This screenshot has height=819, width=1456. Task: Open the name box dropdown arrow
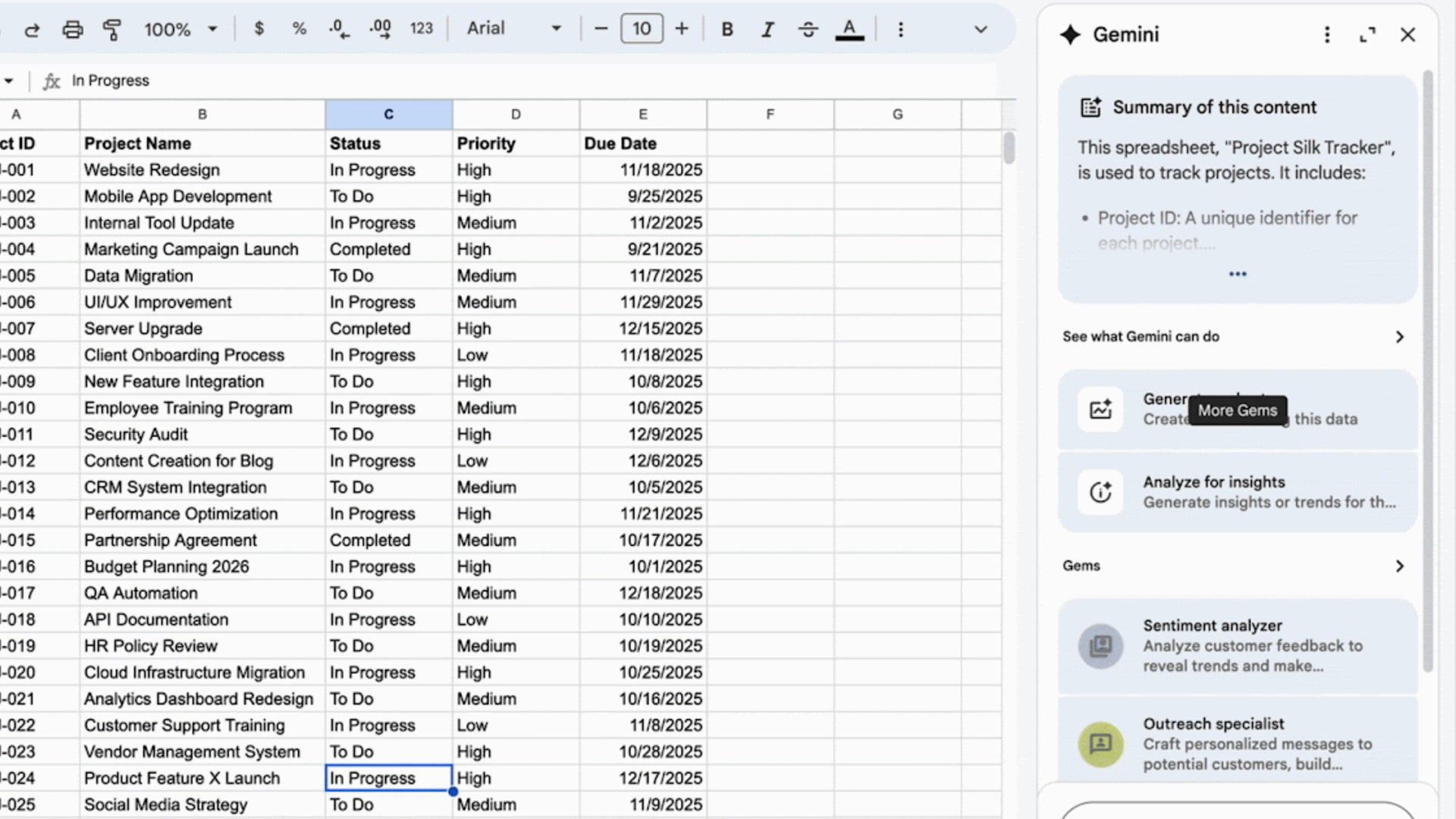(8, 80)
